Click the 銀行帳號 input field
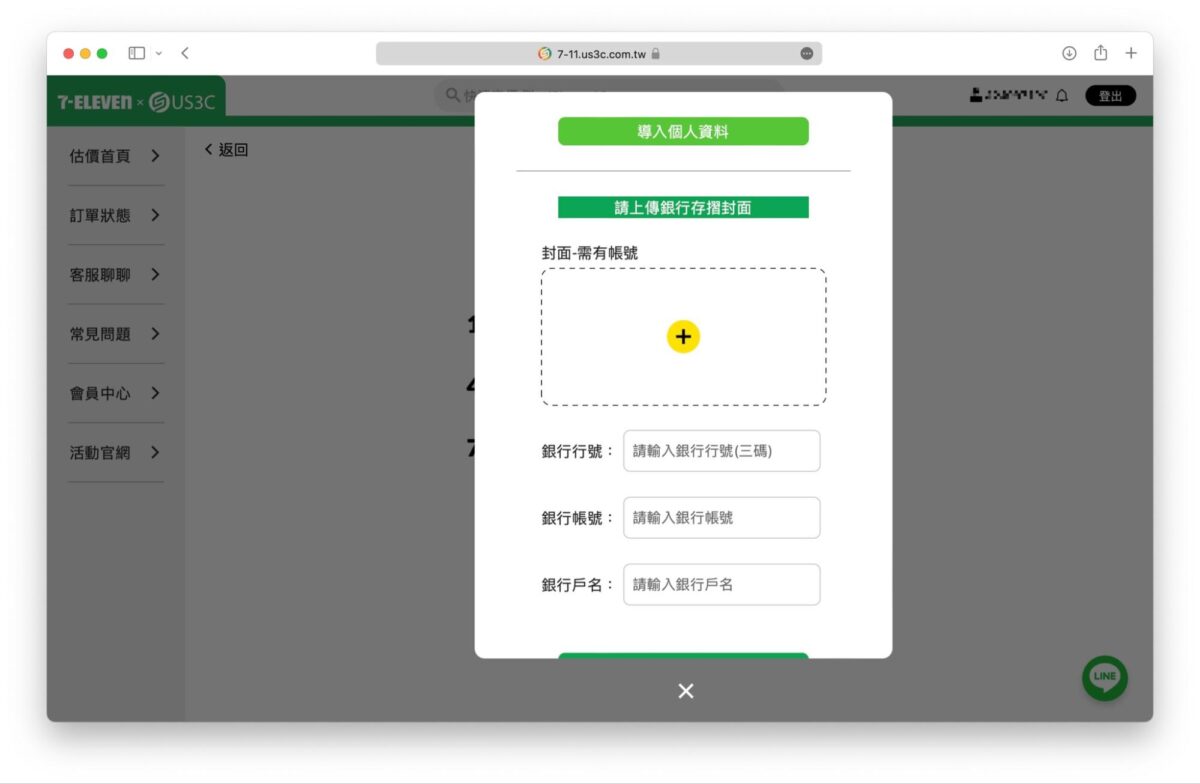The width and height of the screenshot is (1200, 784). click(722, 518)
